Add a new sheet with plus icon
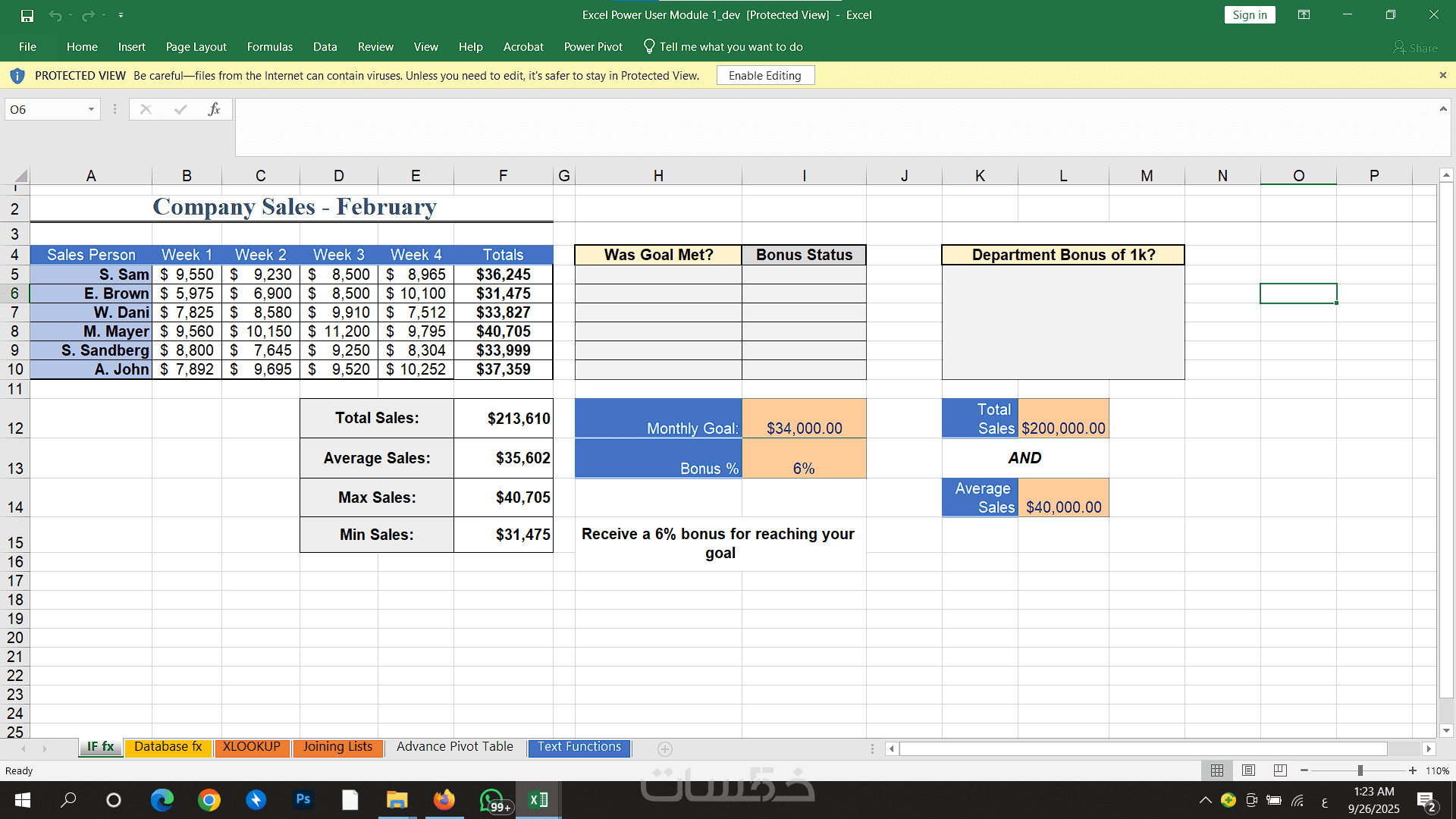 pyautogui.click(x=665, y=749)
